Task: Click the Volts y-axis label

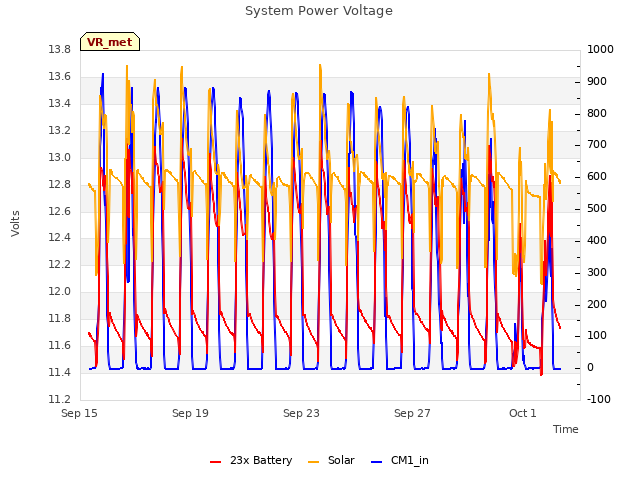Action: (x=16, y=224)
